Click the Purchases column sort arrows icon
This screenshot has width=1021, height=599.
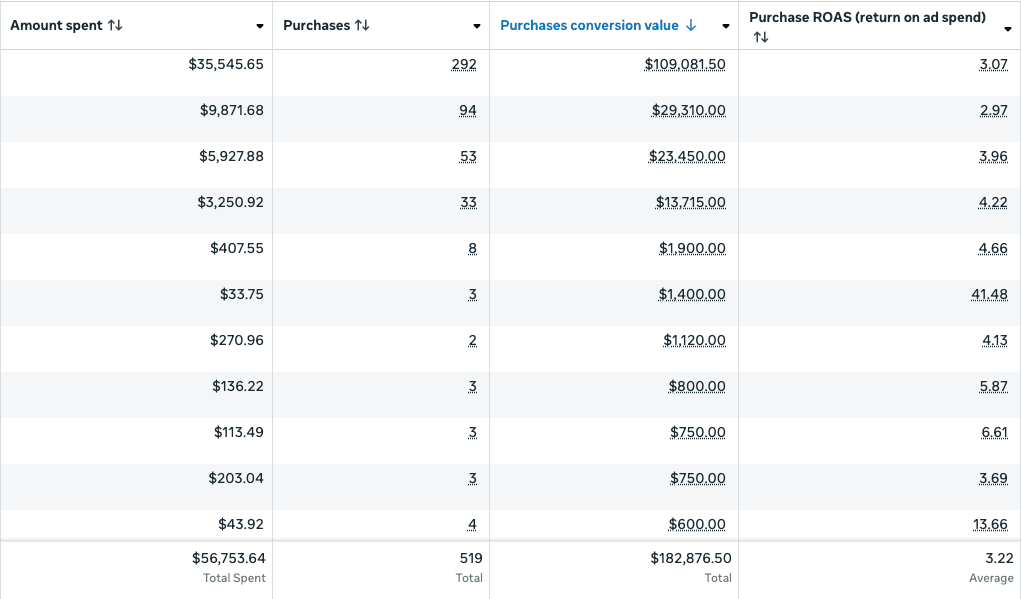point(361,26)
